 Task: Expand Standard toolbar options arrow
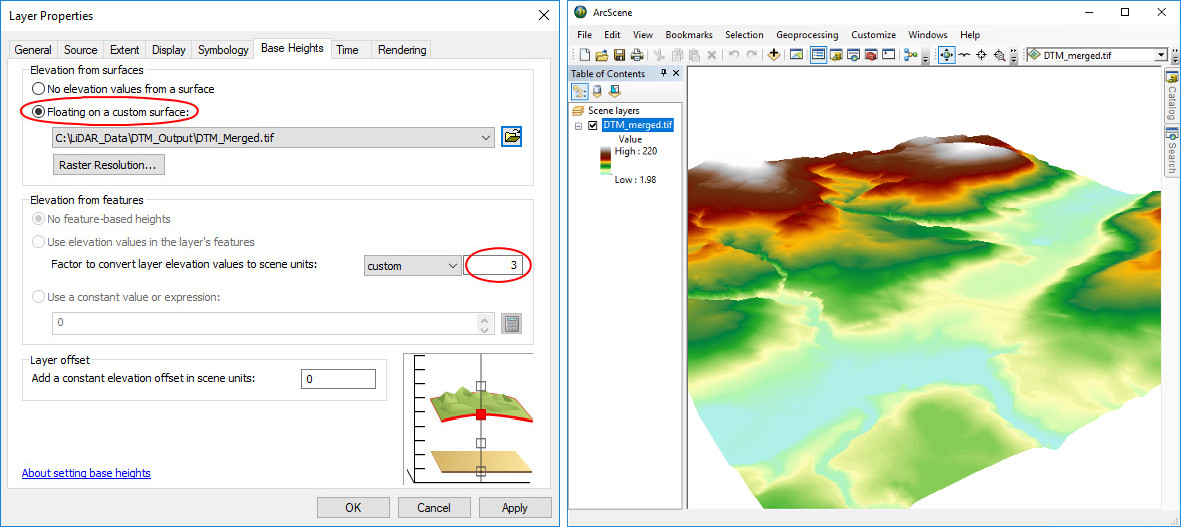925,59
